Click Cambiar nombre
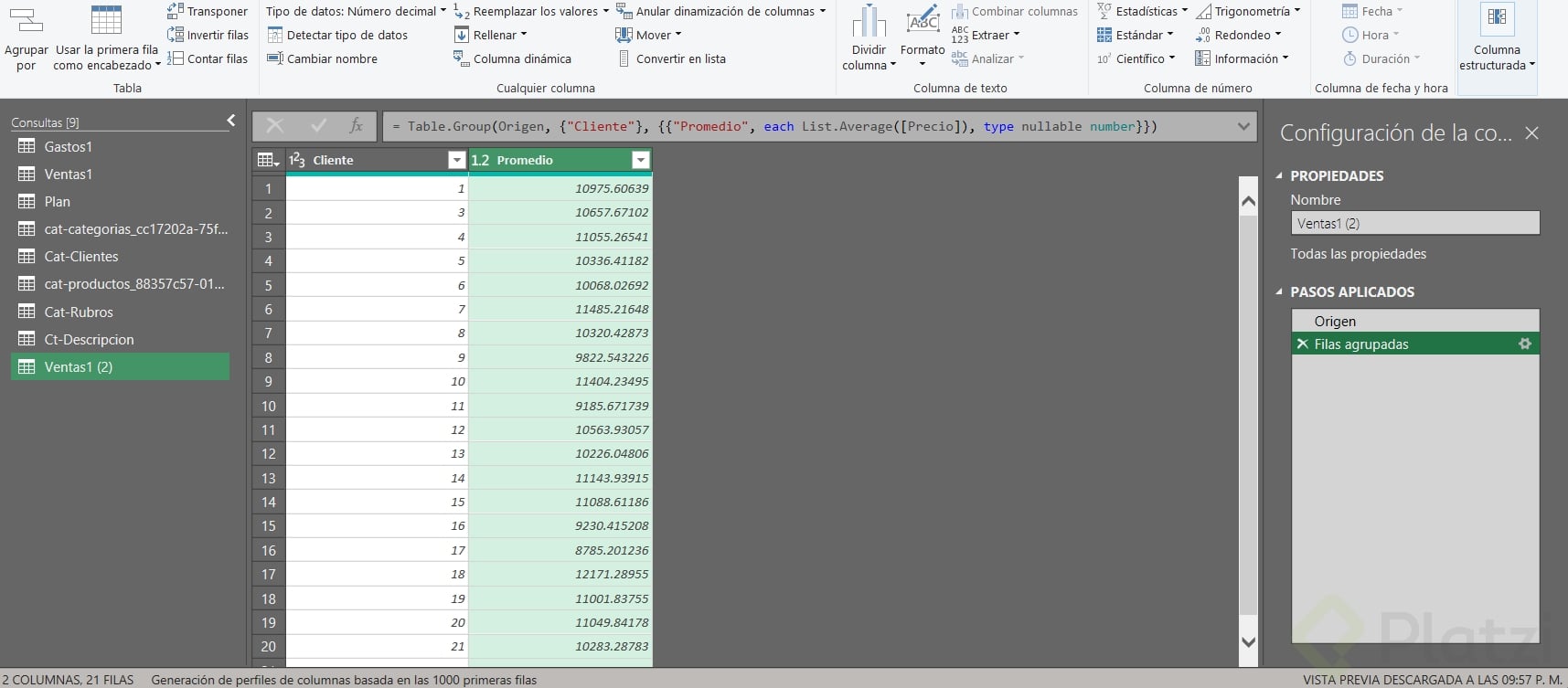The height and width of the screenshot is (688, 1568). coord(322,58)
